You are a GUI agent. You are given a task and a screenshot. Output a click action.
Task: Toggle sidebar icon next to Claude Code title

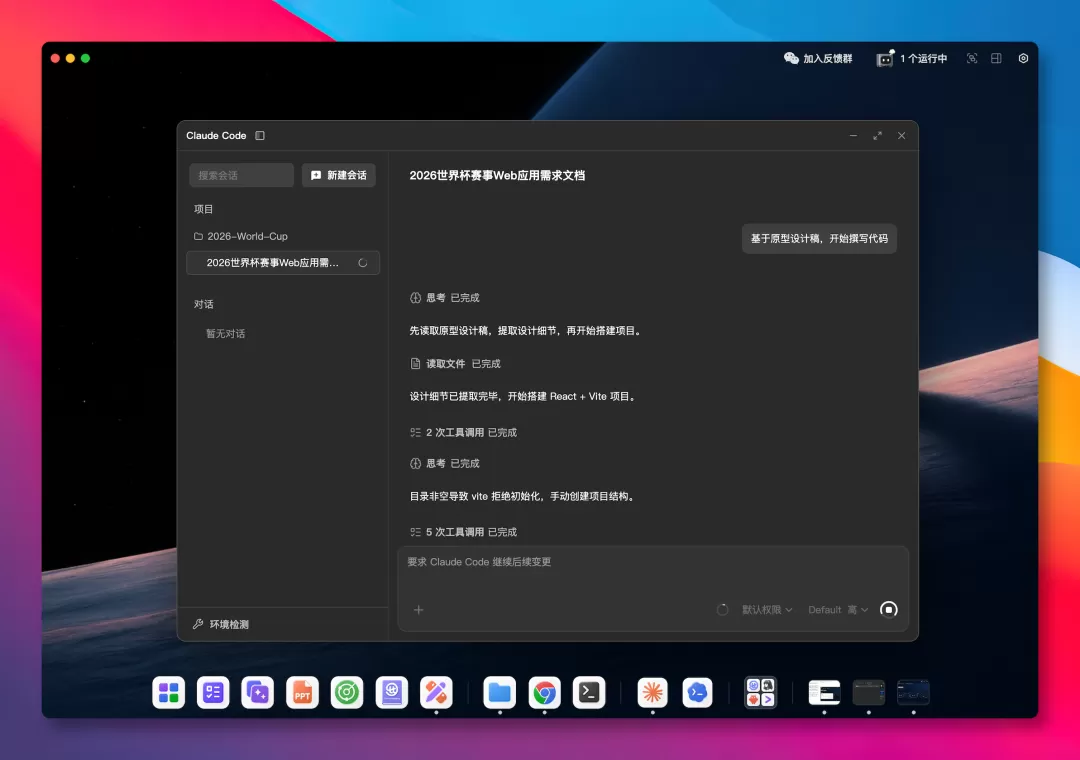[260, 136]
